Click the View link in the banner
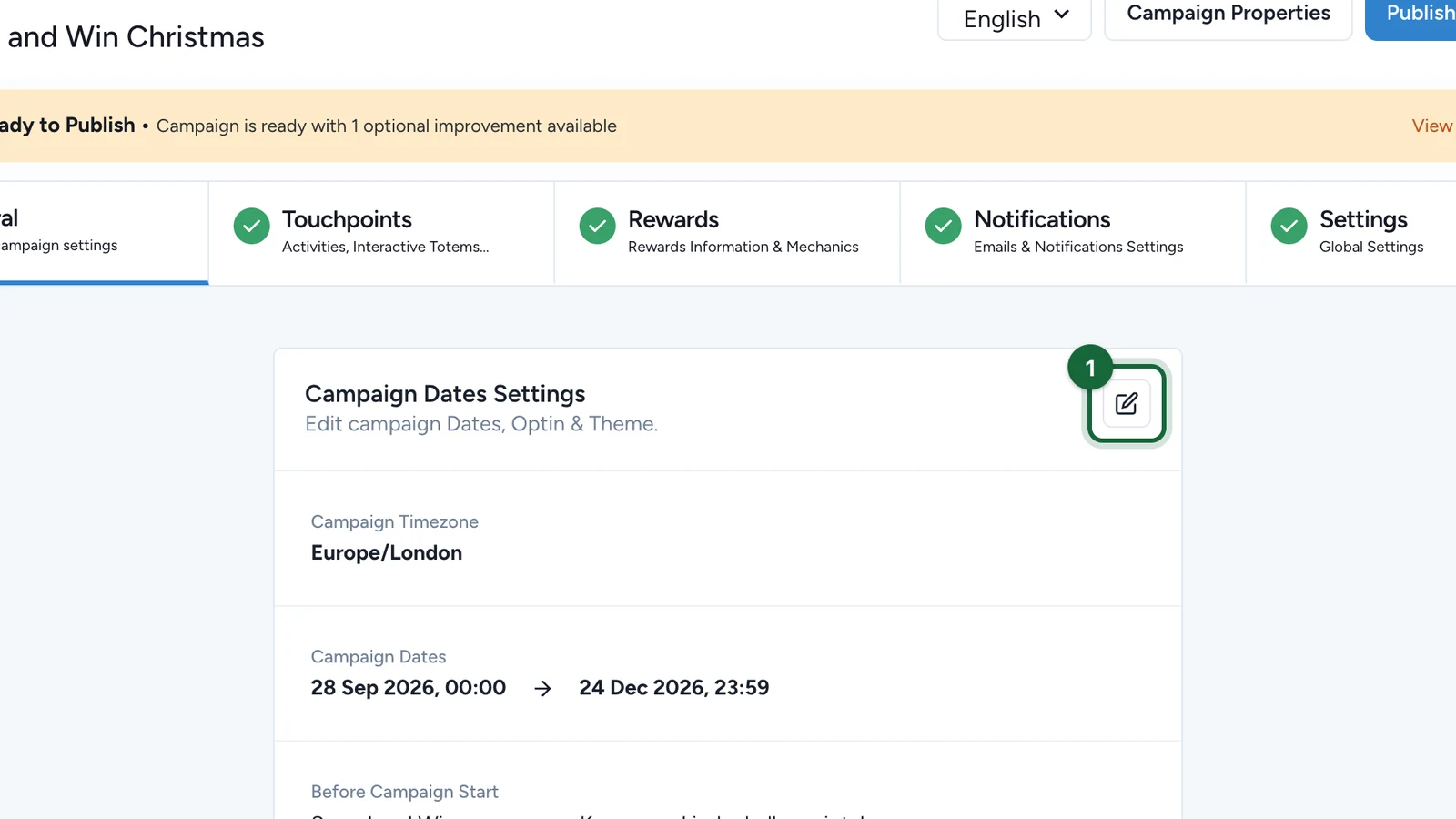 (1432, 126)
